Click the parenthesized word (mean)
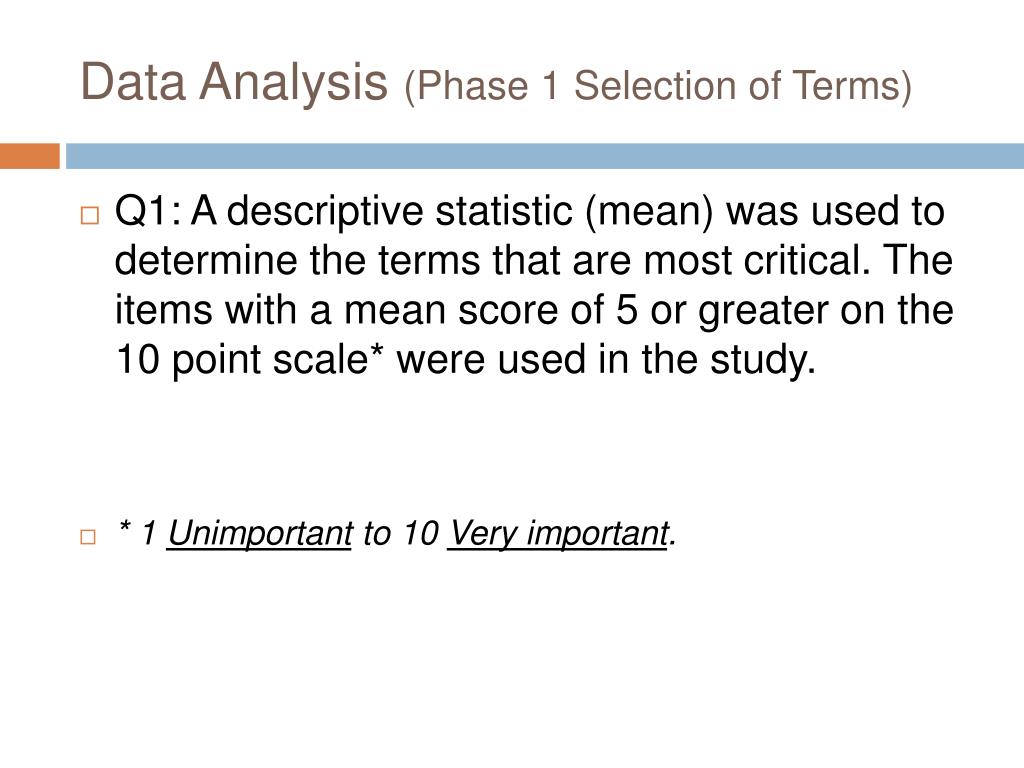The width and height of the screenshot is (1024, 768). (649, 213)
